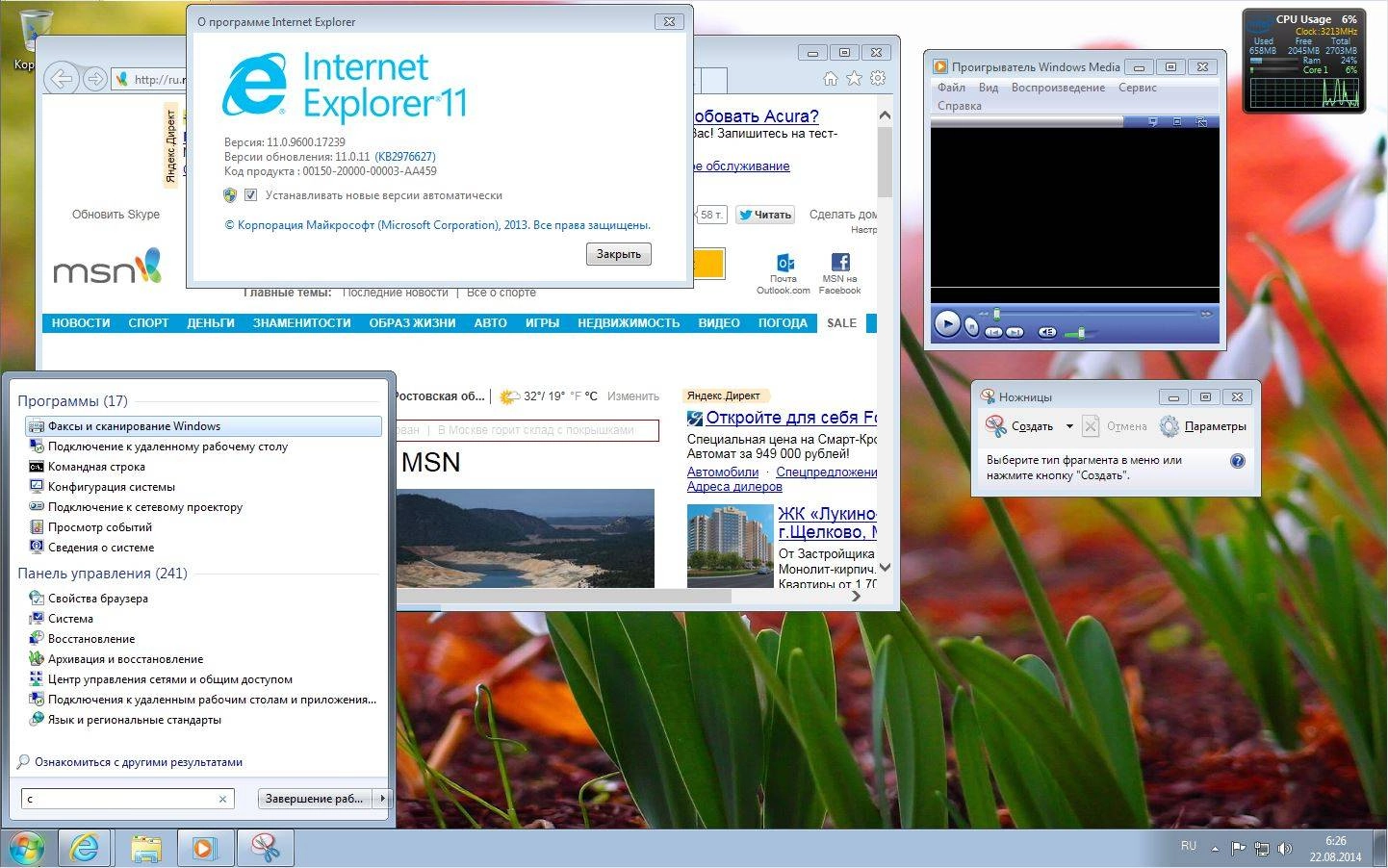1388x868 pixels.
Task: Open Конфигурация системы from results
Action: click(203, 487)
